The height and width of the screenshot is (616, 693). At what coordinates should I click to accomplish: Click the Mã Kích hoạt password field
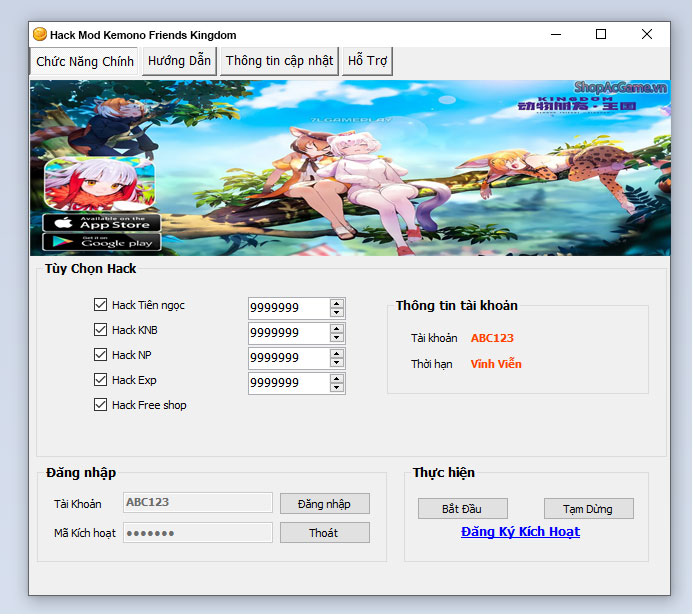[x=197, y=533]
